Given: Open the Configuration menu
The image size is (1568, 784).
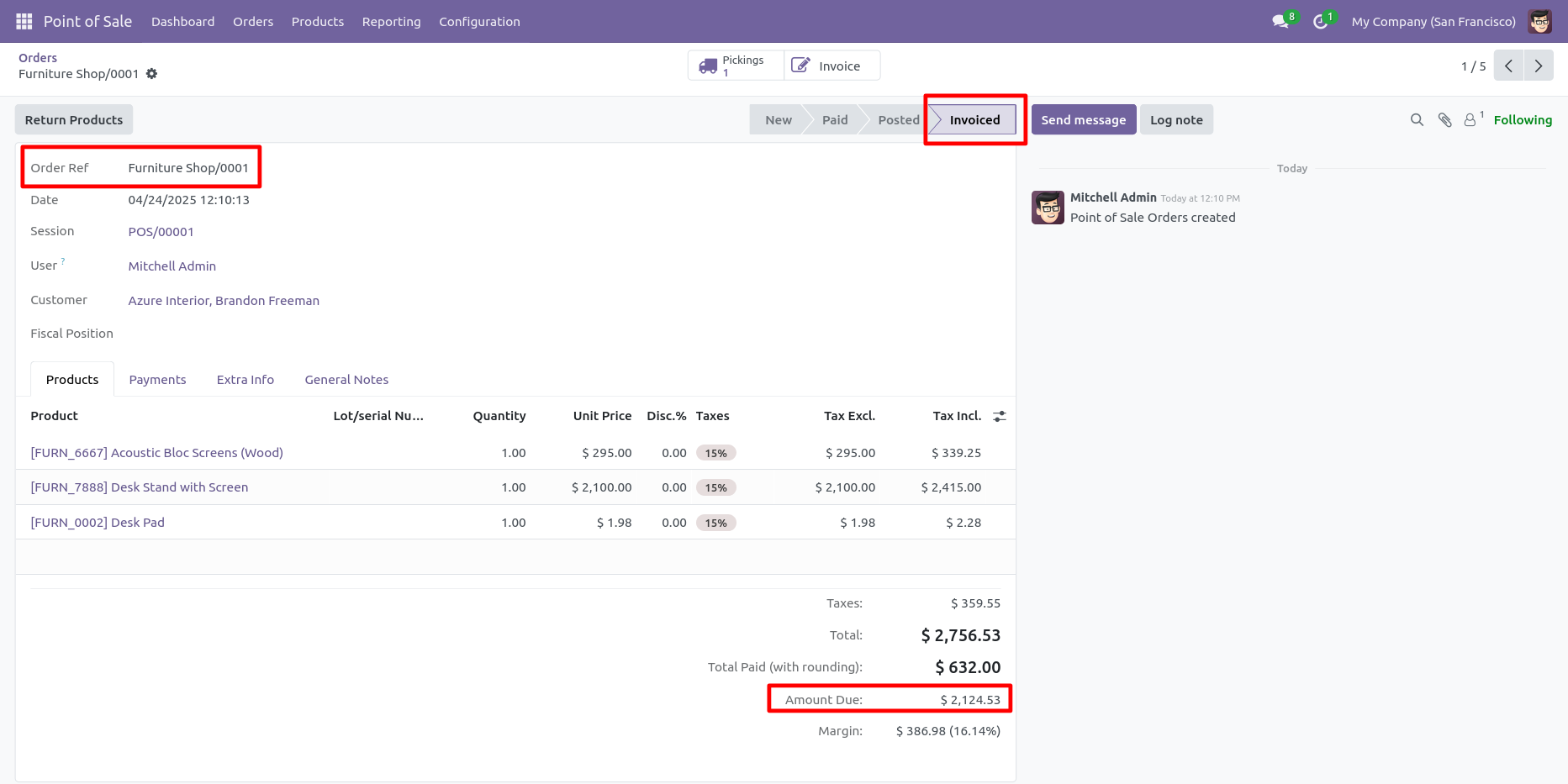Looking at the screenshot, I should [479, 22].
